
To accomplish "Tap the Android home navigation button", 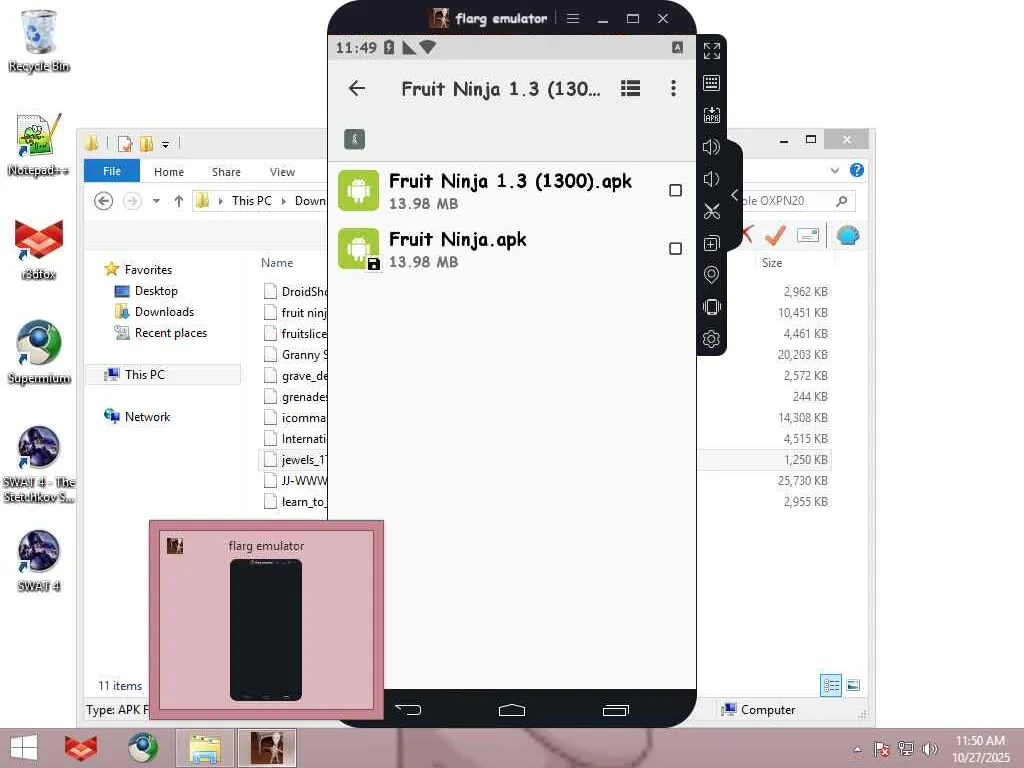I will [x=511, y=709].
